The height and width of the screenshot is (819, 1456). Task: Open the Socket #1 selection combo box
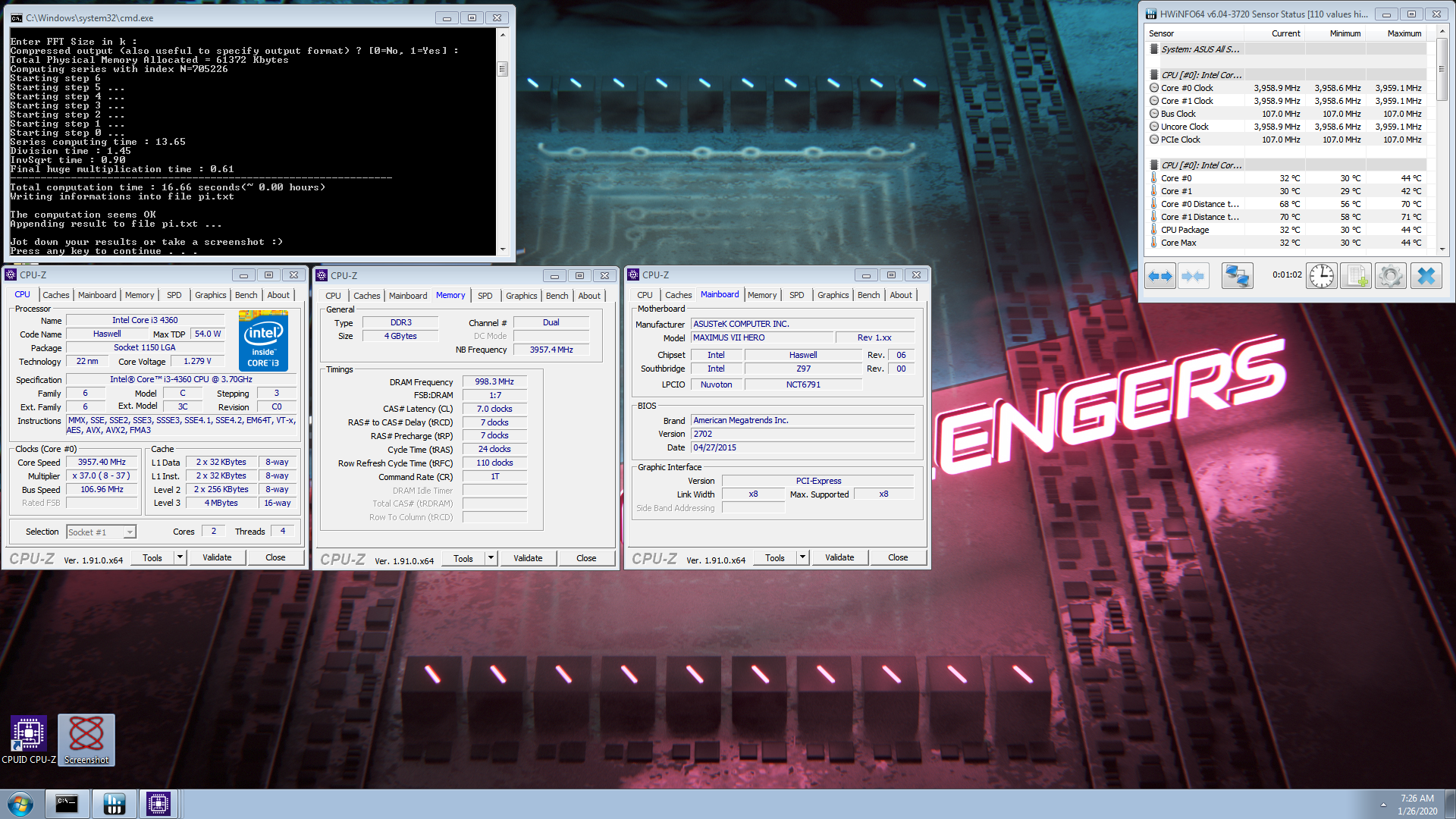[x=101, y=532]
